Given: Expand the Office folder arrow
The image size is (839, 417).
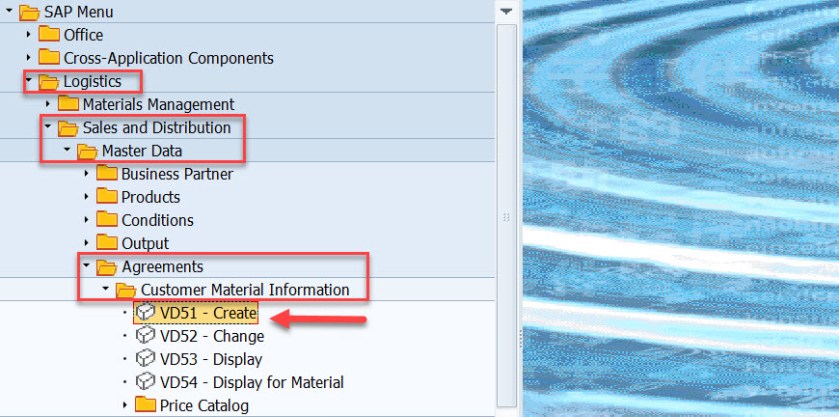Looking at the screenshot, I should (28, 34).
